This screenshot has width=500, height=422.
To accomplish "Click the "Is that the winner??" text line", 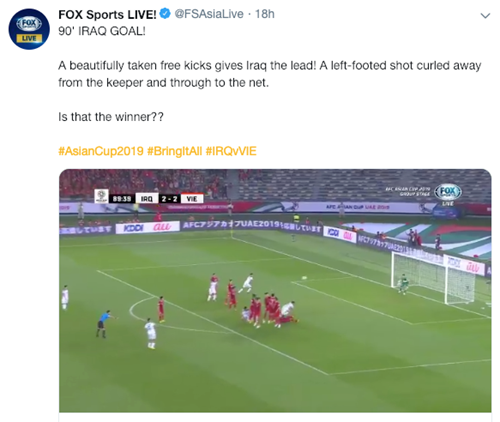I will [111, 117].
